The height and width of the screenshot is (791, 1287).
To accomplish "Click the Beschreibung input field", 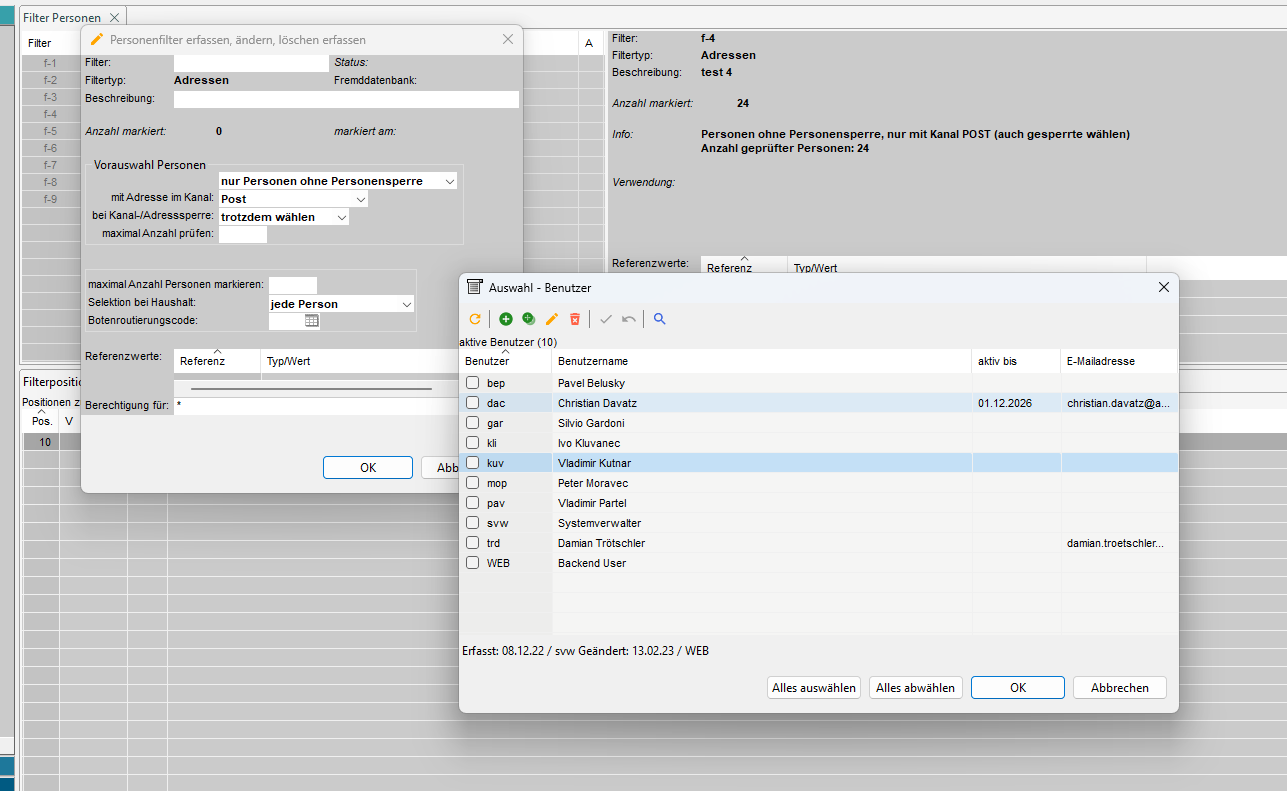I will tap(346, 99).
